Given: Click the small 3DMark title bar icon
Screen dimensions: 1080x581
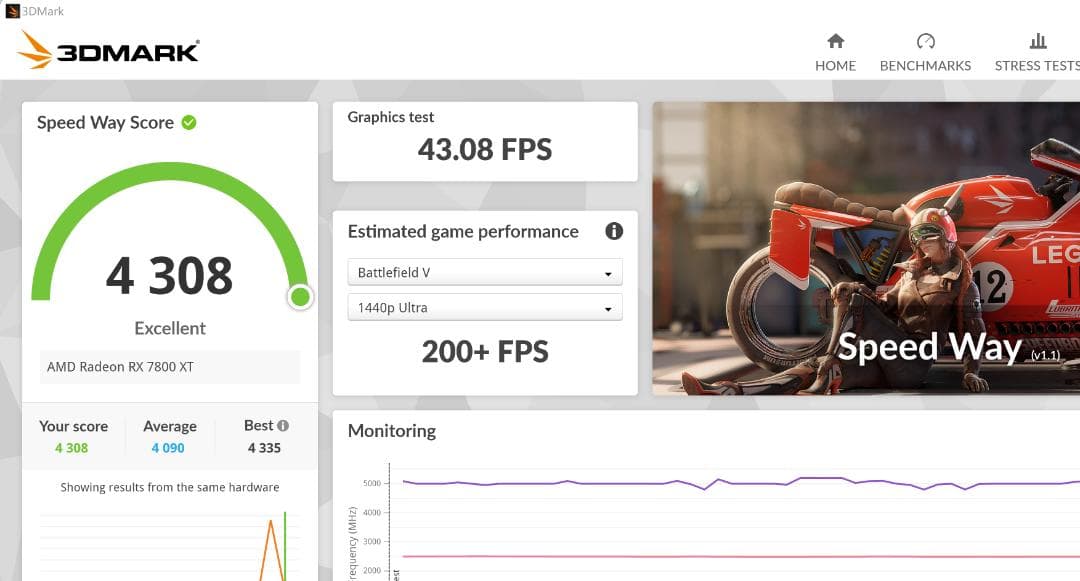Looking at the screenshot, I should click(12, 10).
